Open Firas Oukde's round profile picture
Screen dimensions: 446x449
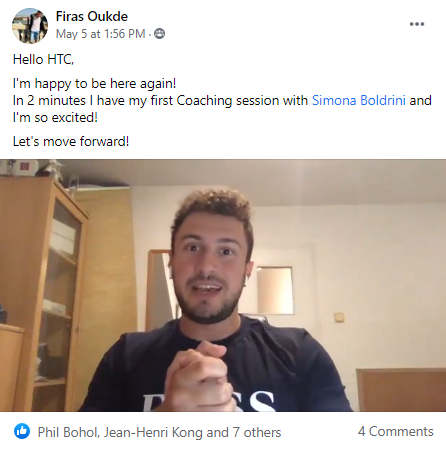30,26
